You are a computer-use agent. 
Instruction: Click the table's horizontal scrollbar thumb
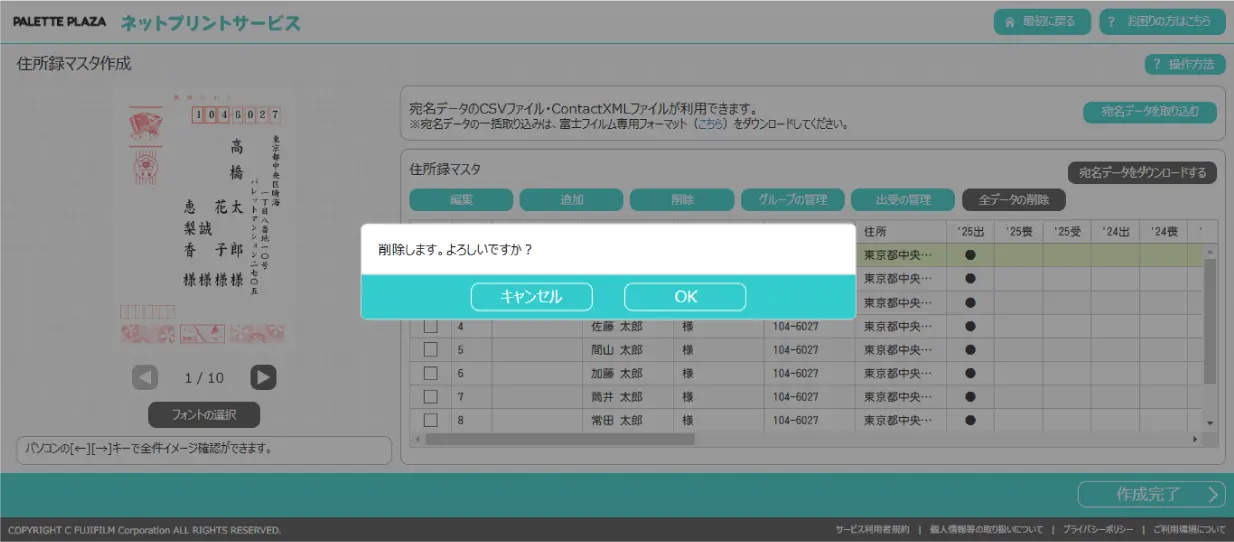click(x=559, y=439)
